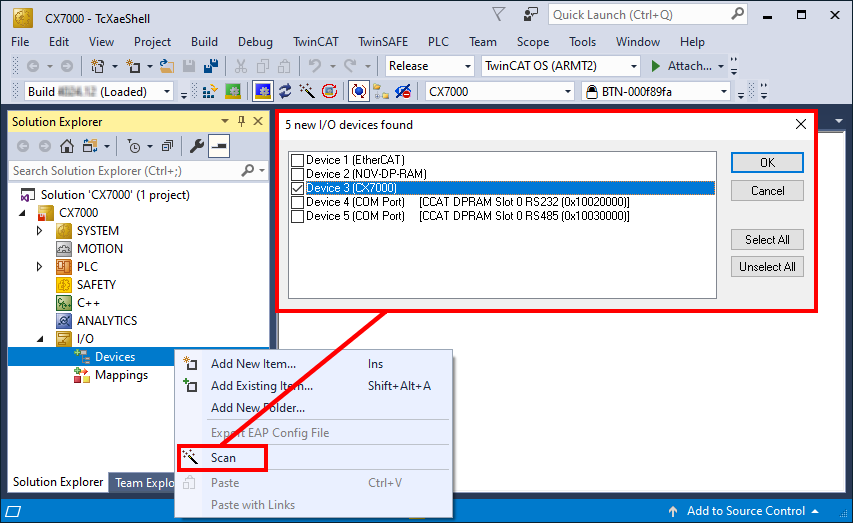Check the Device 5 (COM Port) RS485 checkbox

click(297, 217)
